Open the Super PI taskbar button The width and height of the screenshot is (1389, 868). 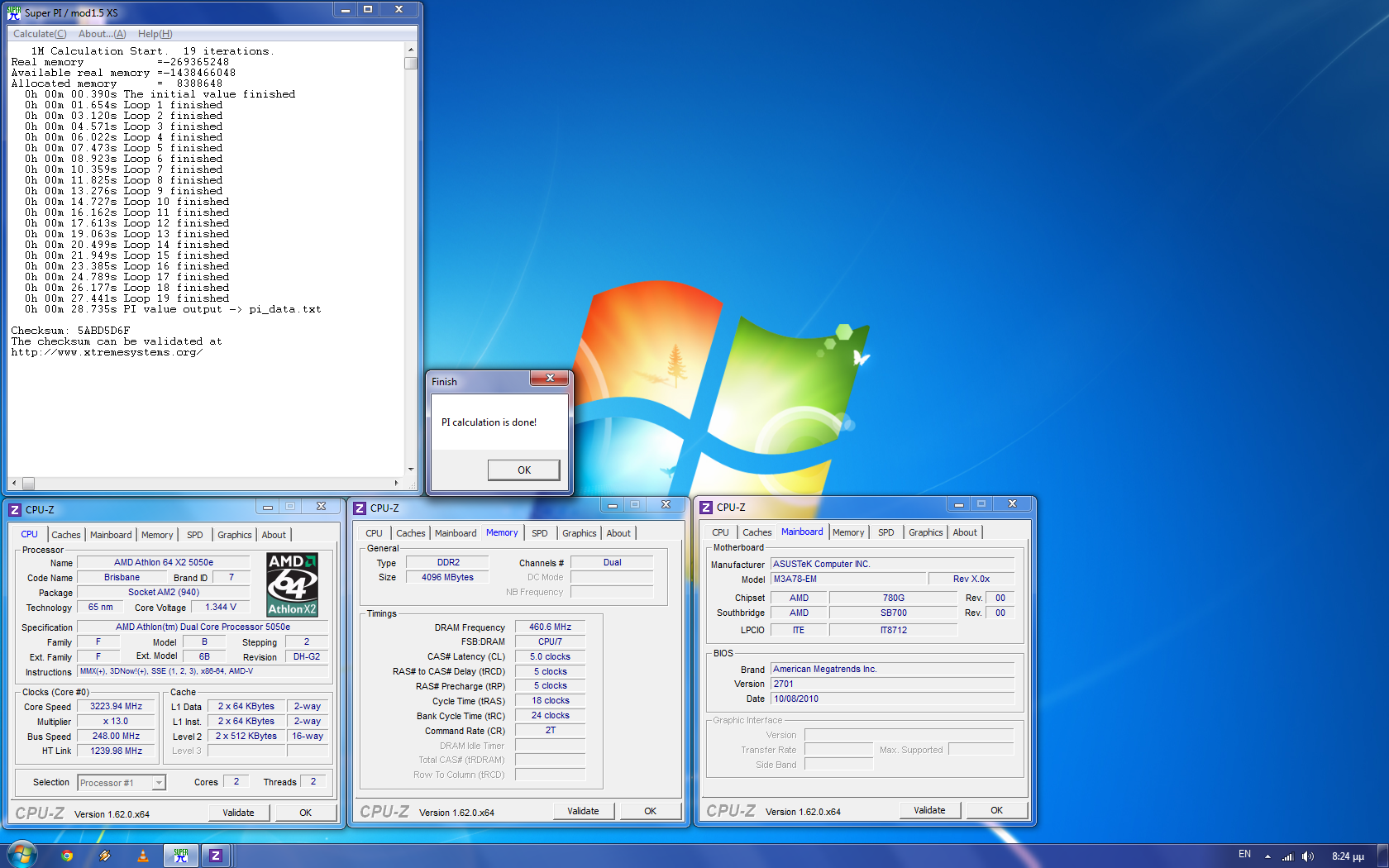click(x=180, y=856)
